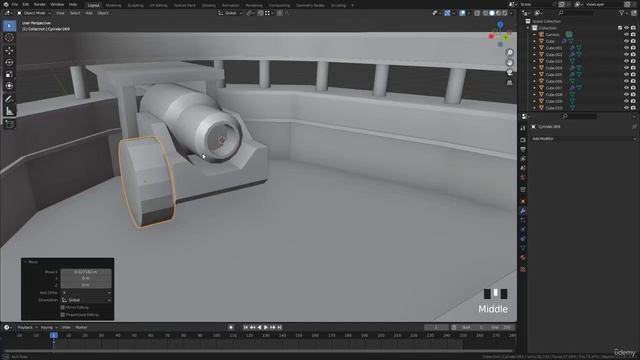Open the Output properties tab
Viewport: 640px width, 360px height.
523,149
